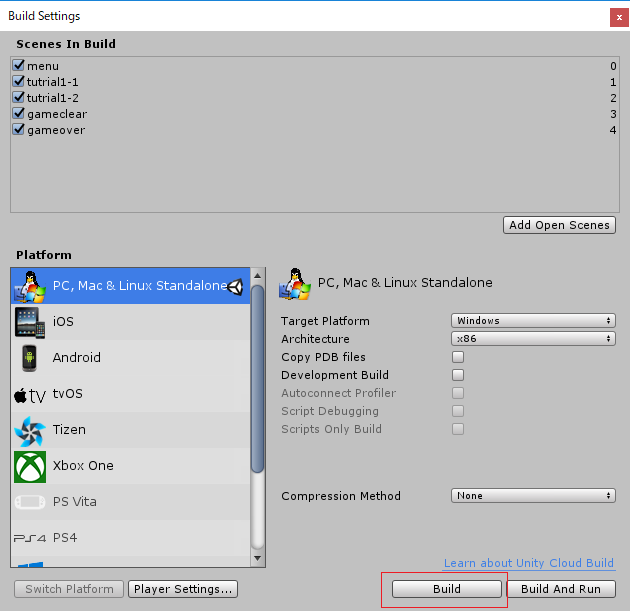Click the iOS devices icon
The width and height of the screenshot is (630, 611).
[30, 322]
